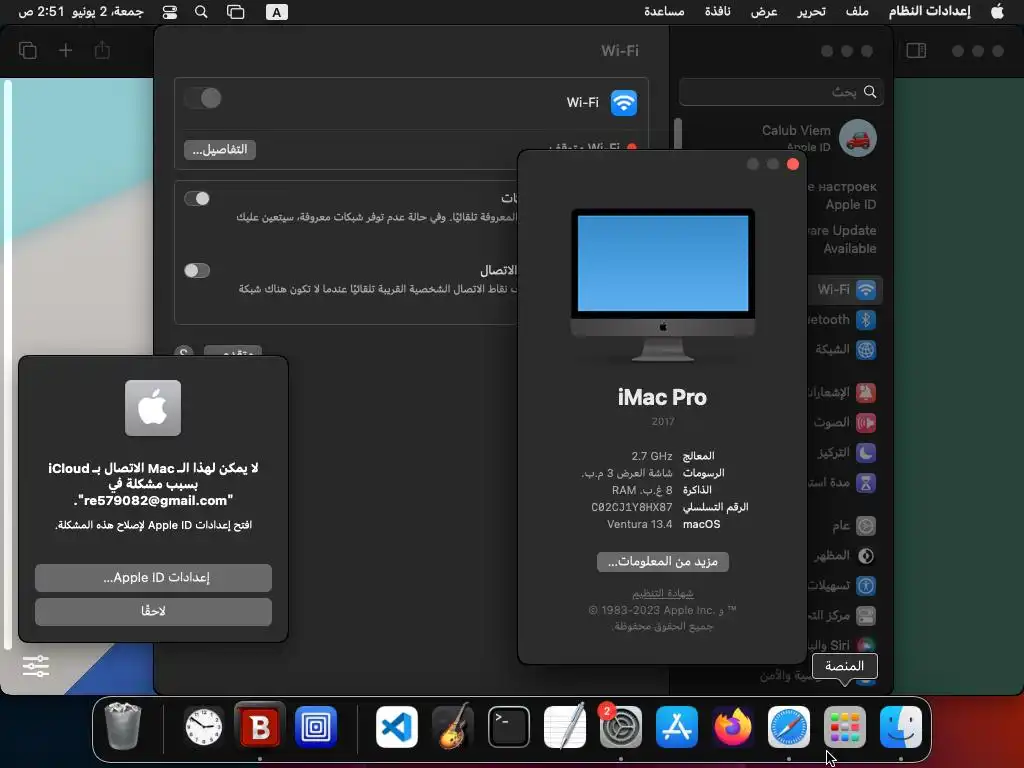Open the red B app in dock

click(x=260, y=727)
